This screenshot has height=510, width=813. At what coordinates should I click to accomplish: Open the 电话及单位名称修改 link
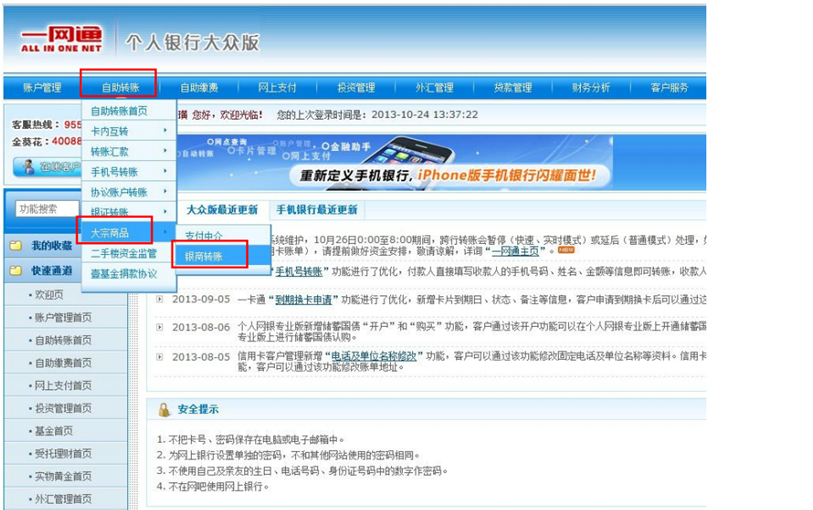point(374,356)
